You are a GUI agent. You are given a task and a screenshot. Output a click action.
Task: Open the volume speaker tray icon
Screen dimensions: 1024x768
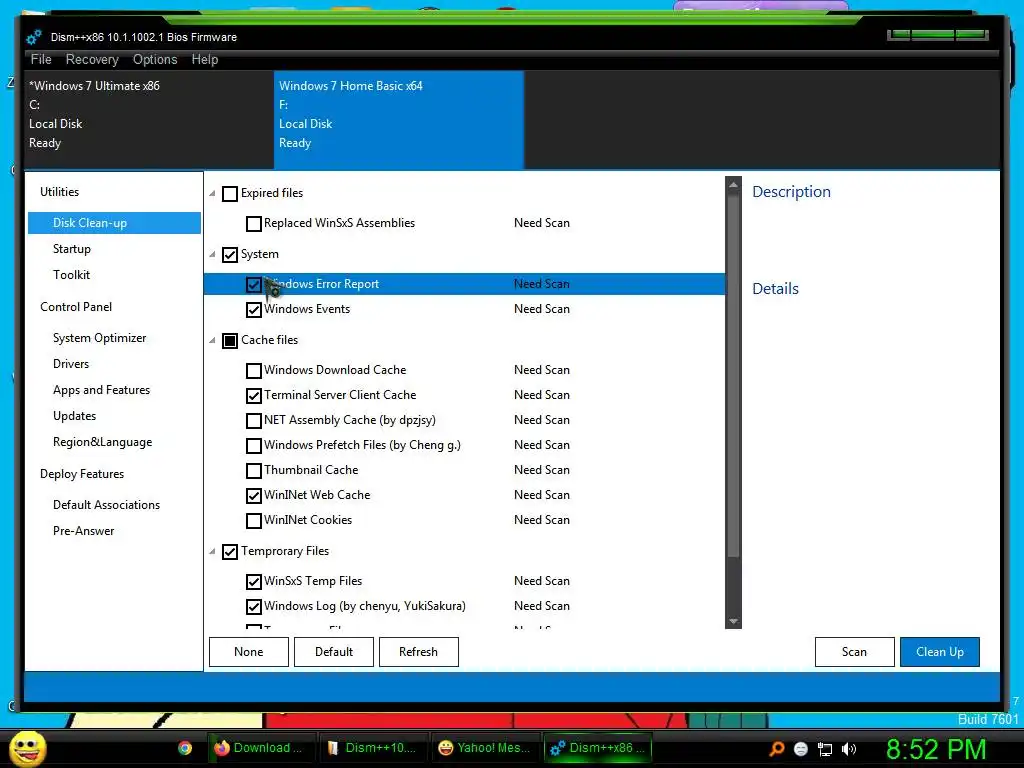848,749
